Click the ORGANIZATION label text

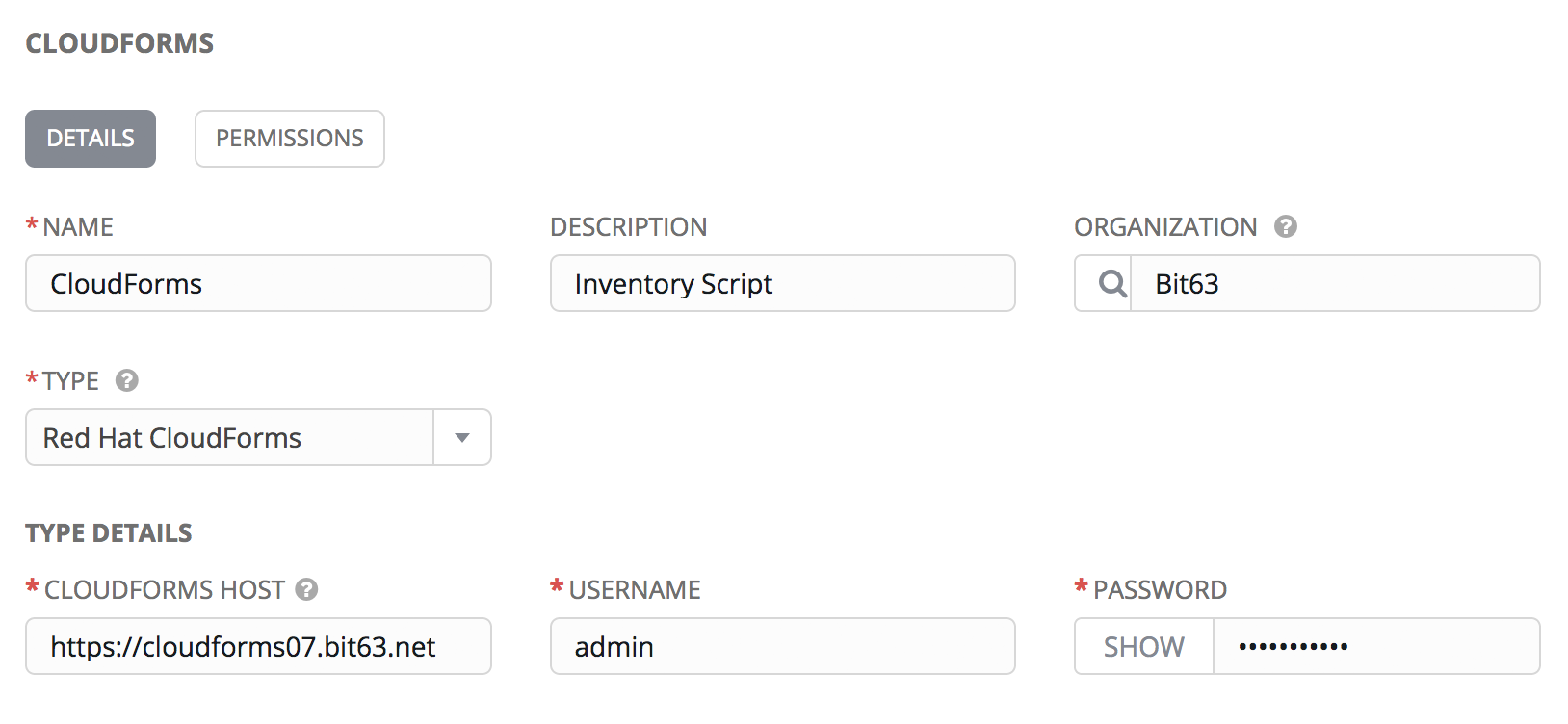coord(1165,227)
